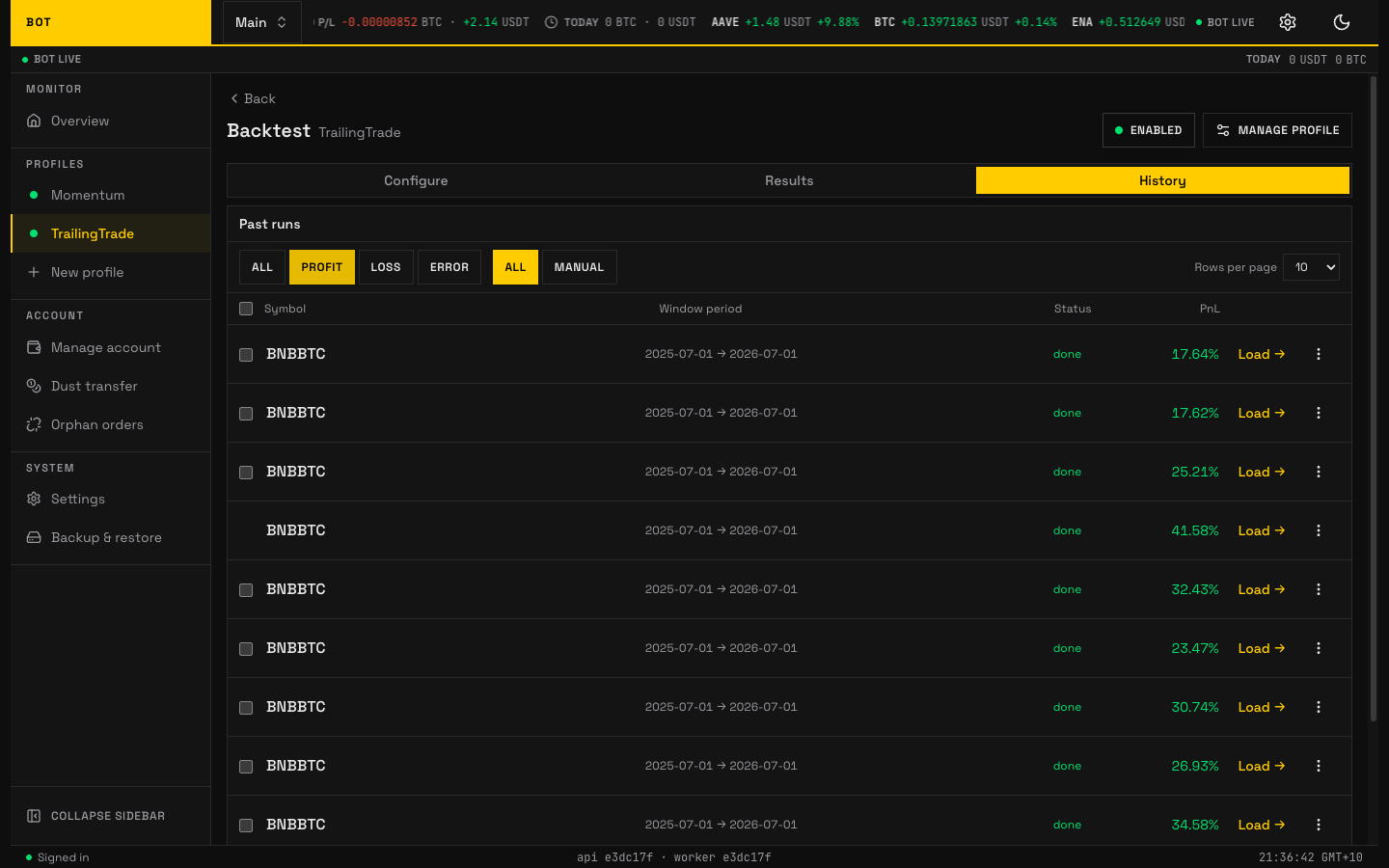Check the 34.58% run checkbox

246,826
